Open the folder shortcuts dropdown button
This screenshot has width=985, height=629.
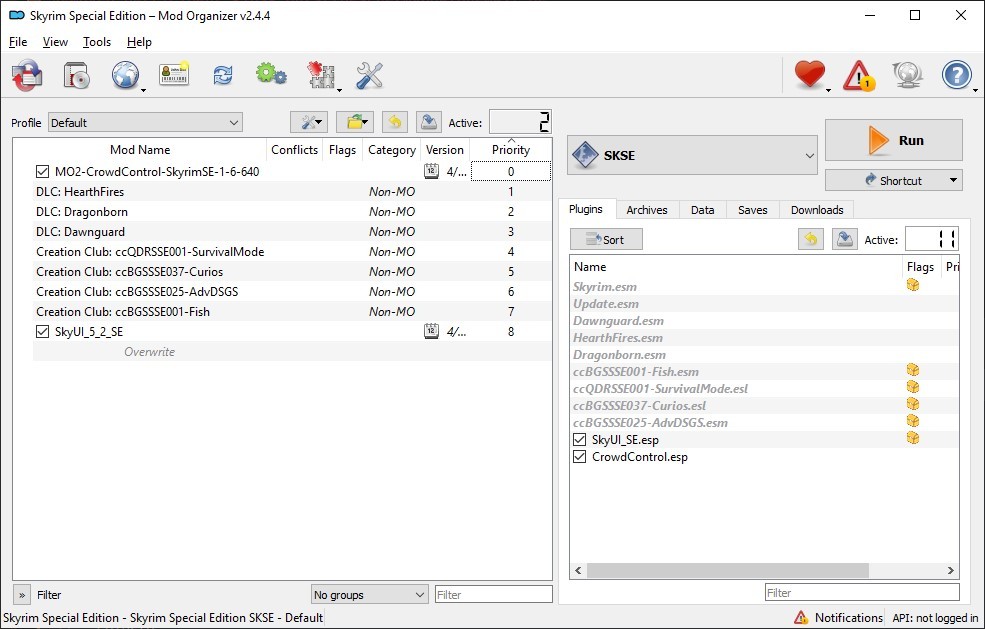[x=355, y=122]
